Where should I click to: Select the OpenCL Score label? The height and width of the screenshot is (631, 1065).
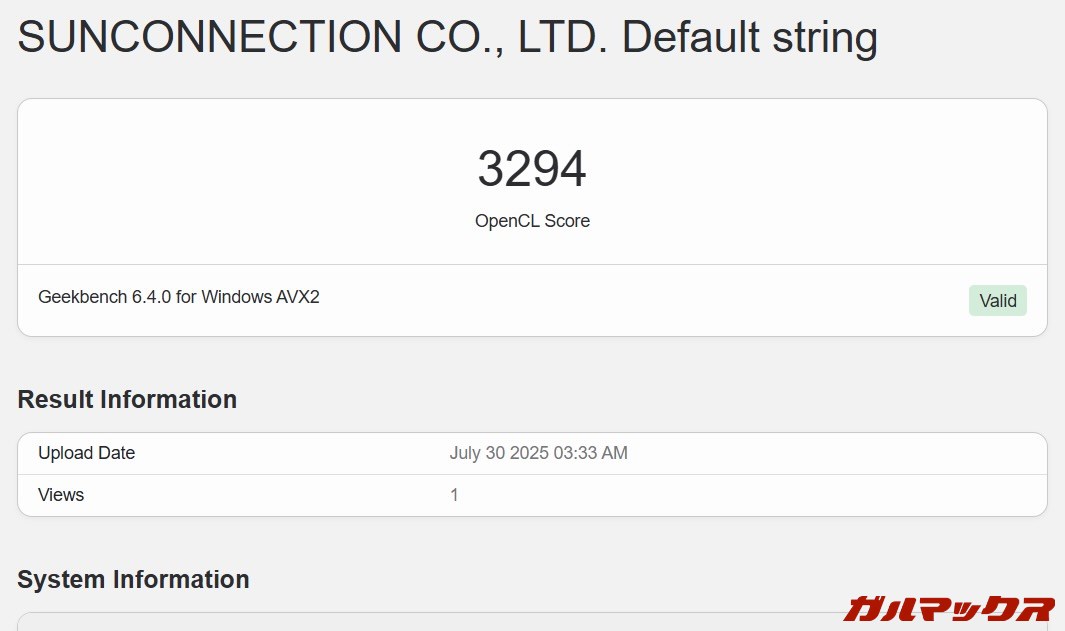[532, 221]
